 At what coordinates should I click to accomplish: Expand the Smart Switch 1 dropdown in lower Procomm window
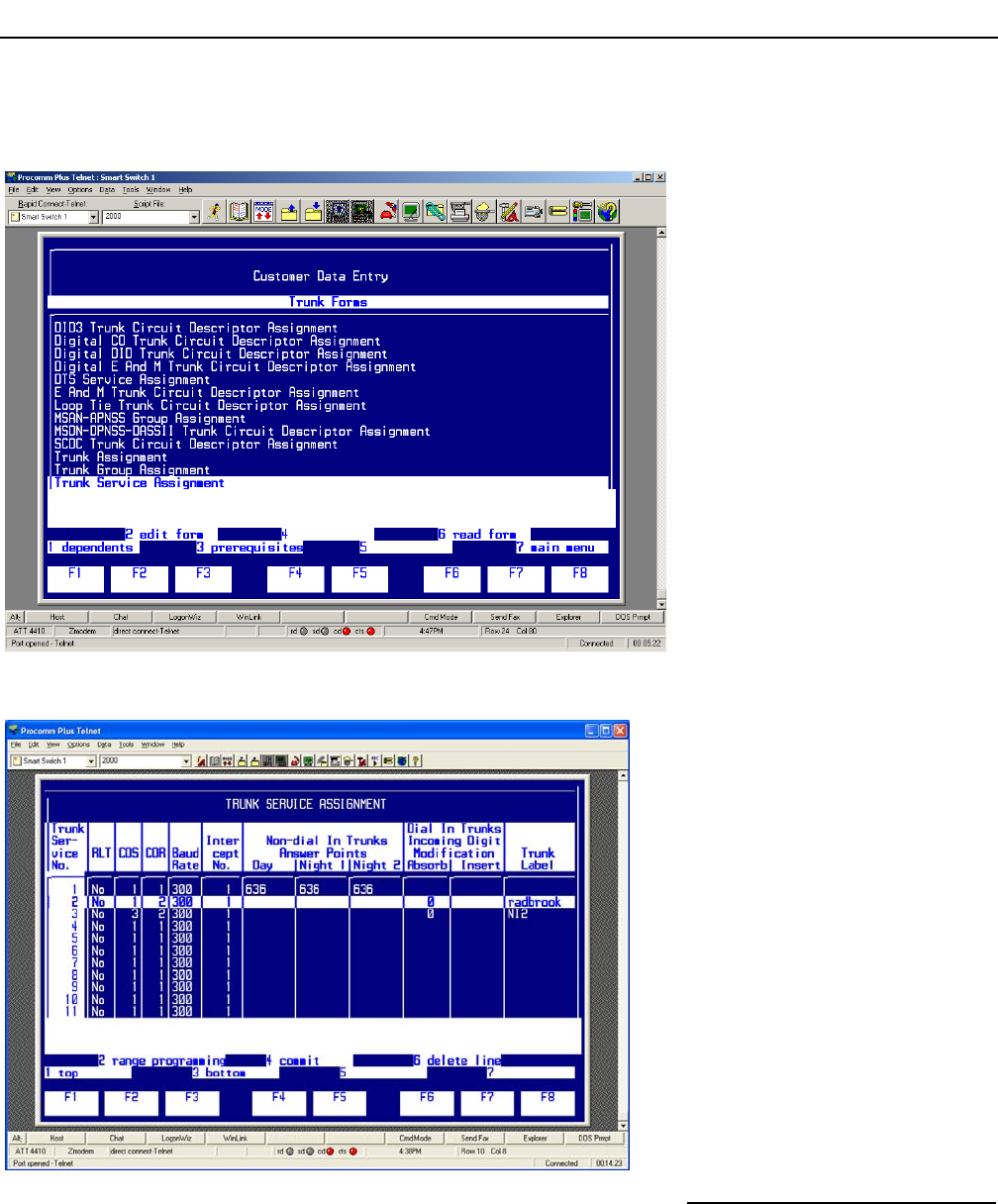(91, 760)
